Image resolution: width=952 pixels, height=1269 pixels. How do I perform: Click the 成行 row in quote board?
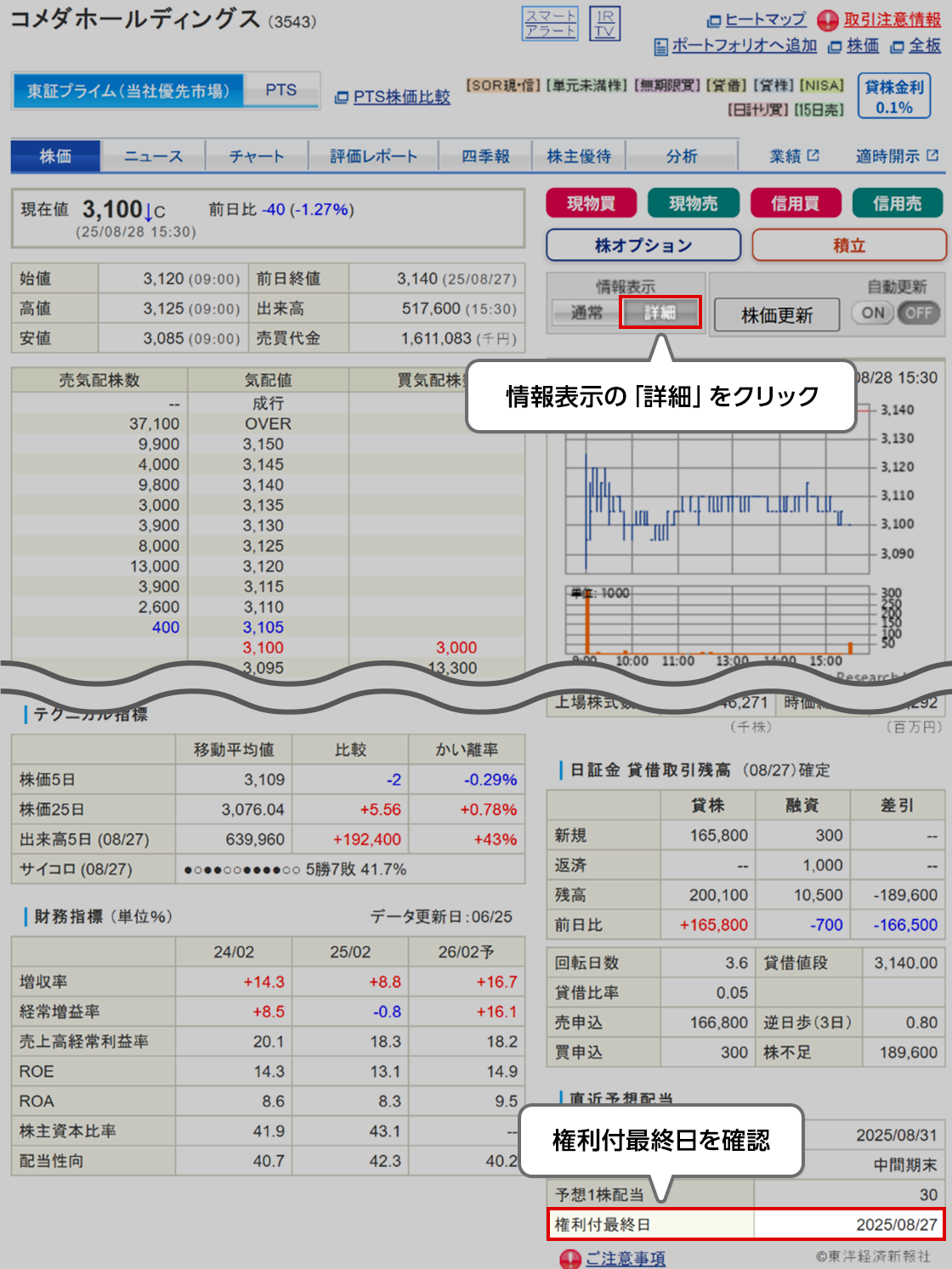point(268,403)
